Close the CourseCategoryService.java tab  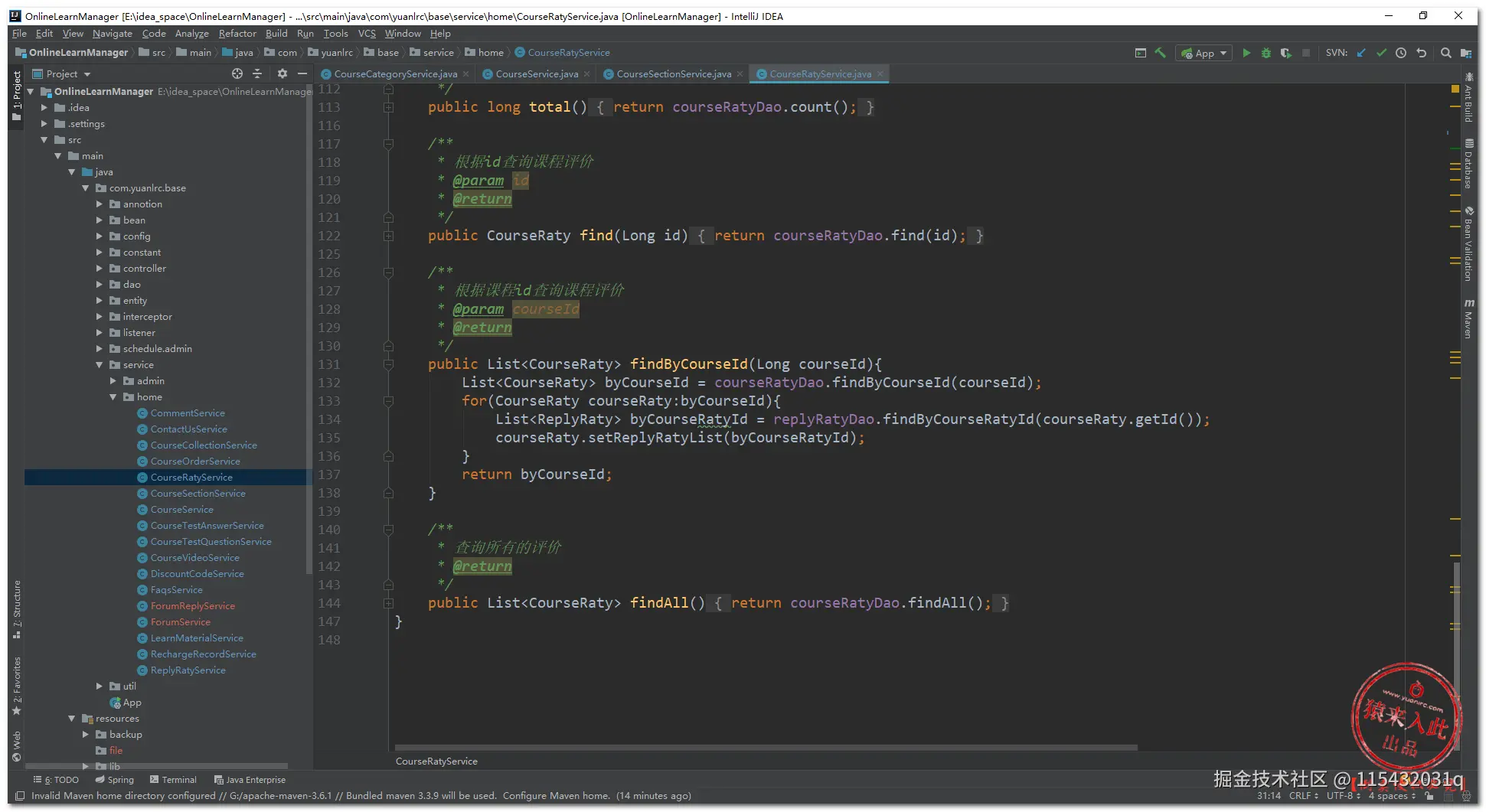click(465, 74)
